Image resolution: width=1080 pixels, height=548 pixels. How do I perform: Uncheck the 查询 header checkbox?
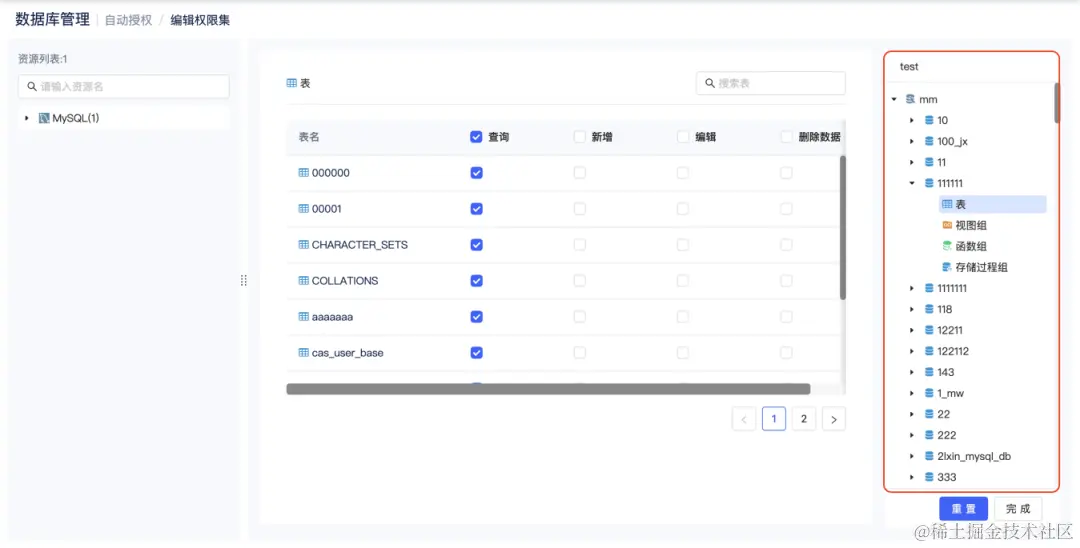476,137
